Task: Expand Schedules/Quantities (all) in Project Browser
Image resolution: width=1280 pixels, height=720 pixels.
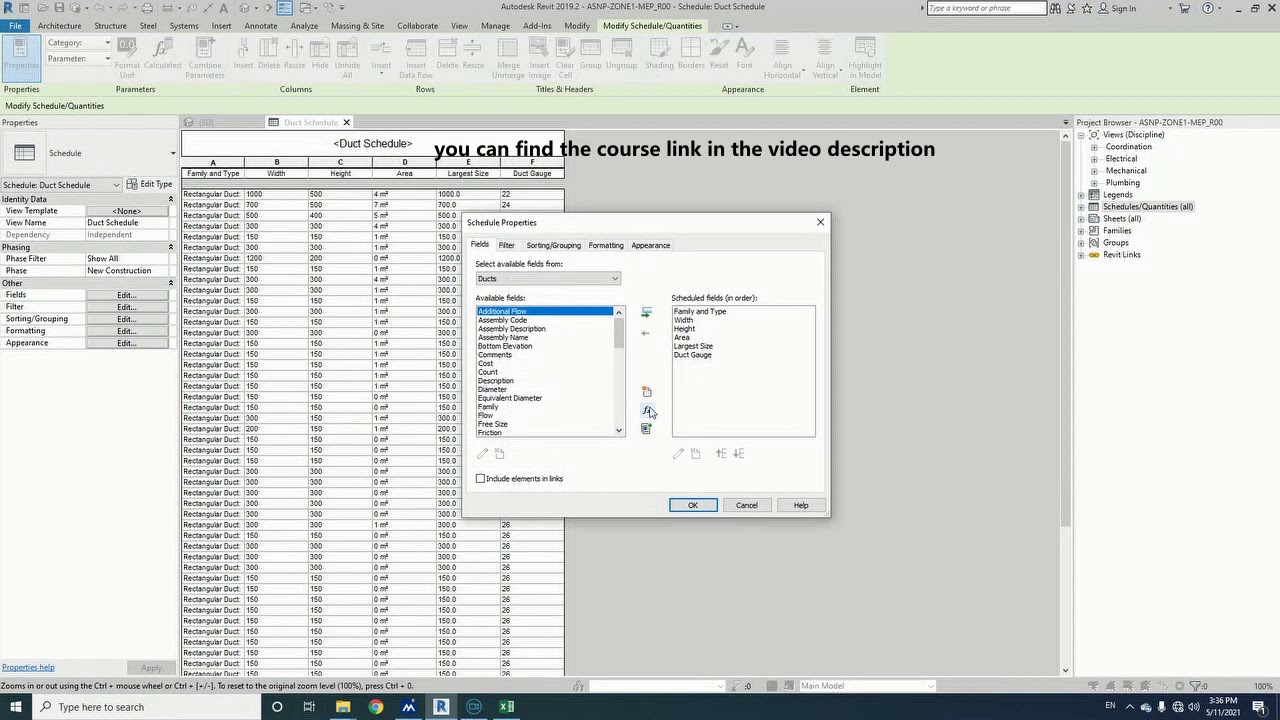Action: click(1081, 207)
